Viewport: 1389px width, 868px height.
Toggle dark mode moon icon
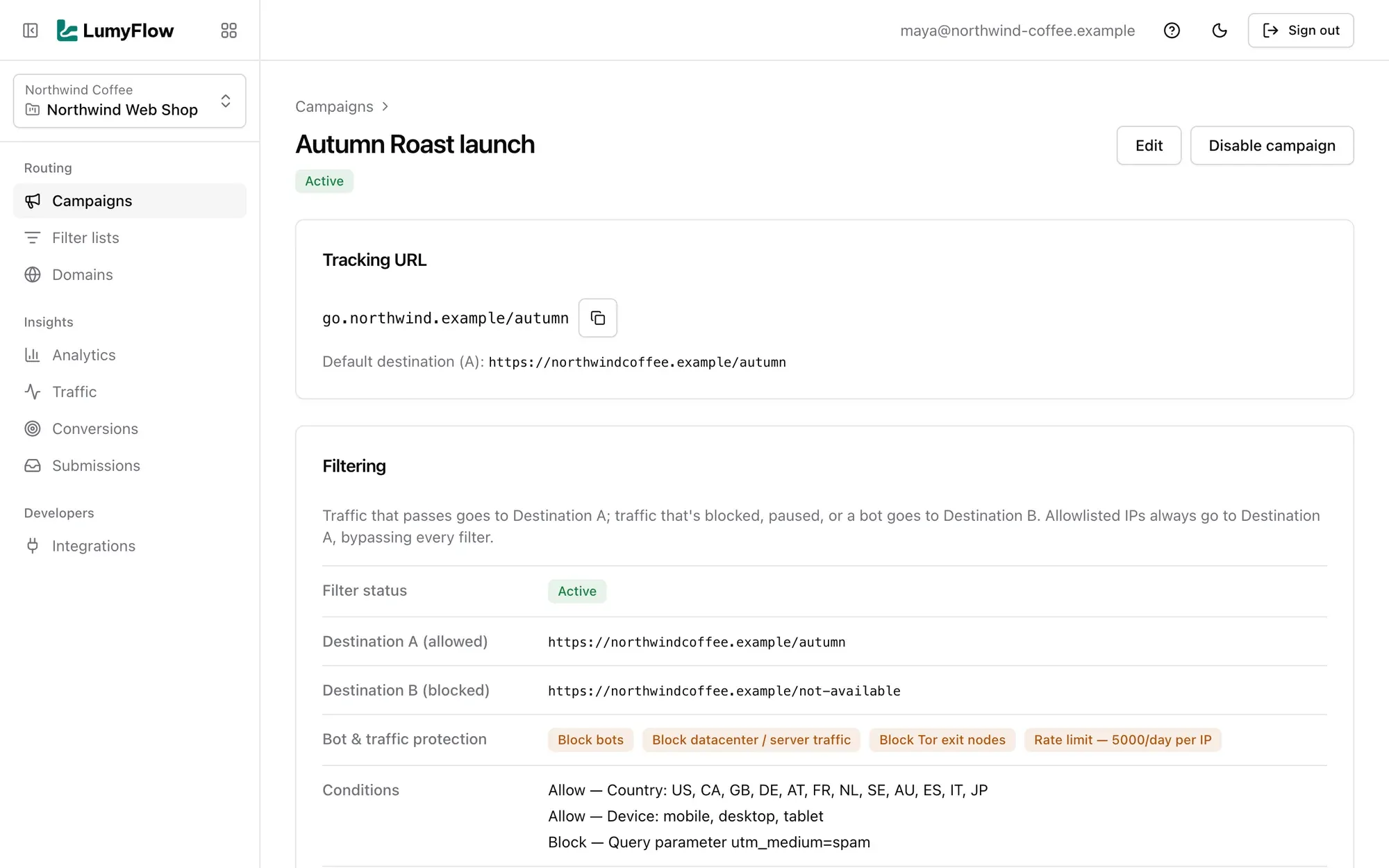(1220, 31)
